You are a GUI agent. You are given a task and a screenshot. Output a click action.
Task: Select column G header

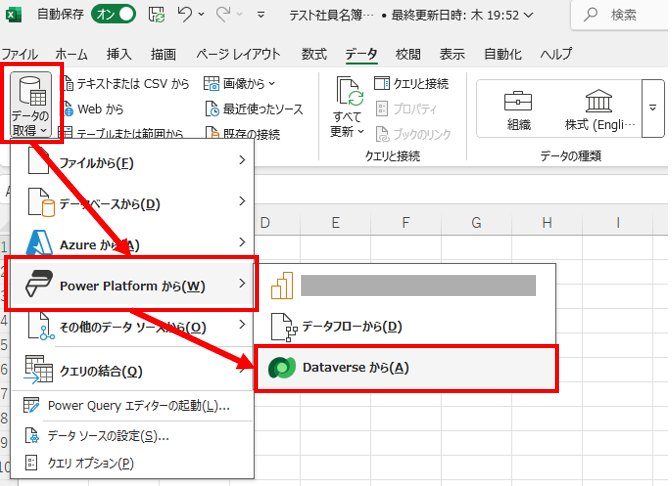pos(476,223)
